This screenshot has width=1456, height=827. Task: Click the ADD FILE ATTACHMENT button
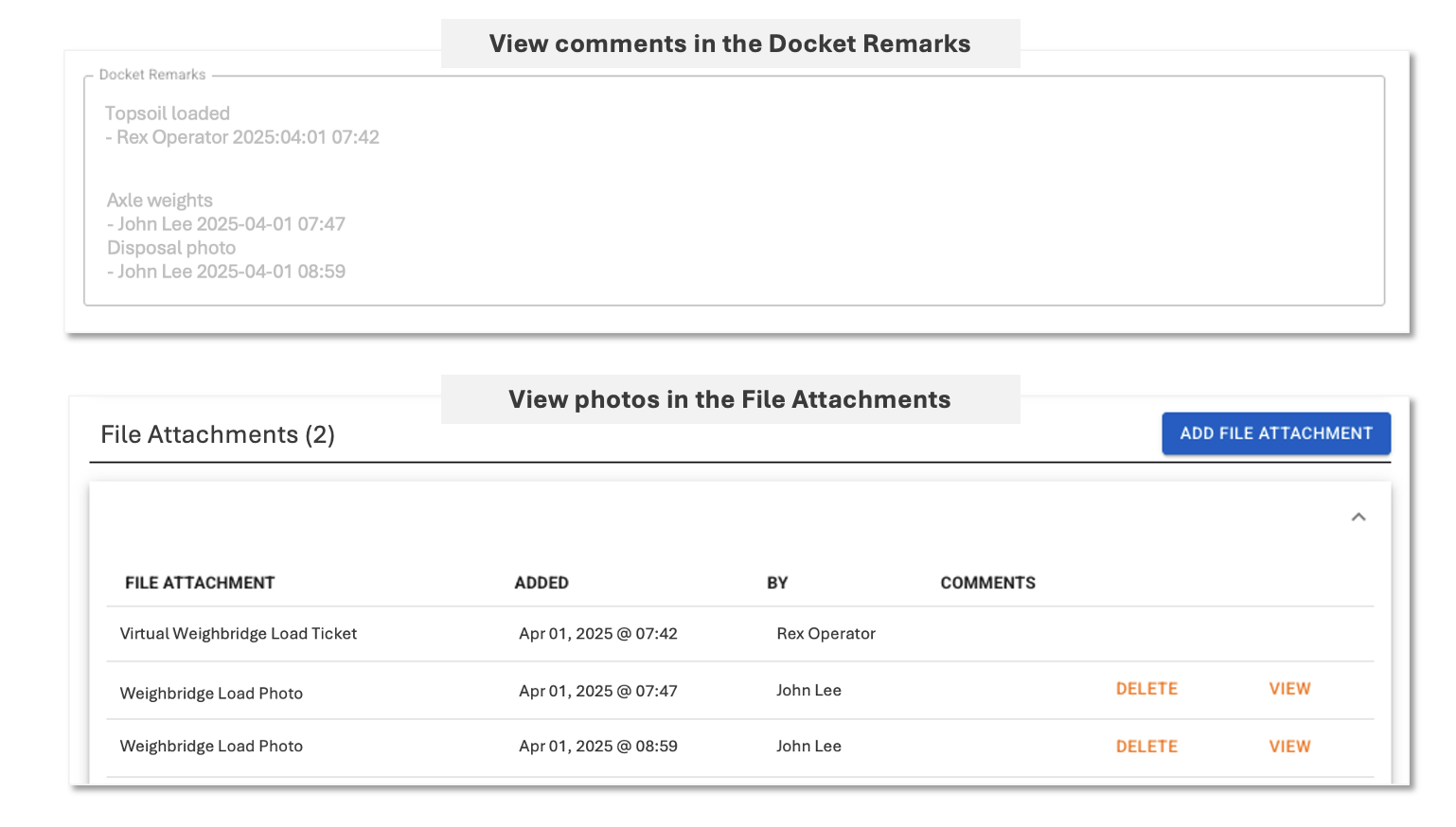[1275, 433]
